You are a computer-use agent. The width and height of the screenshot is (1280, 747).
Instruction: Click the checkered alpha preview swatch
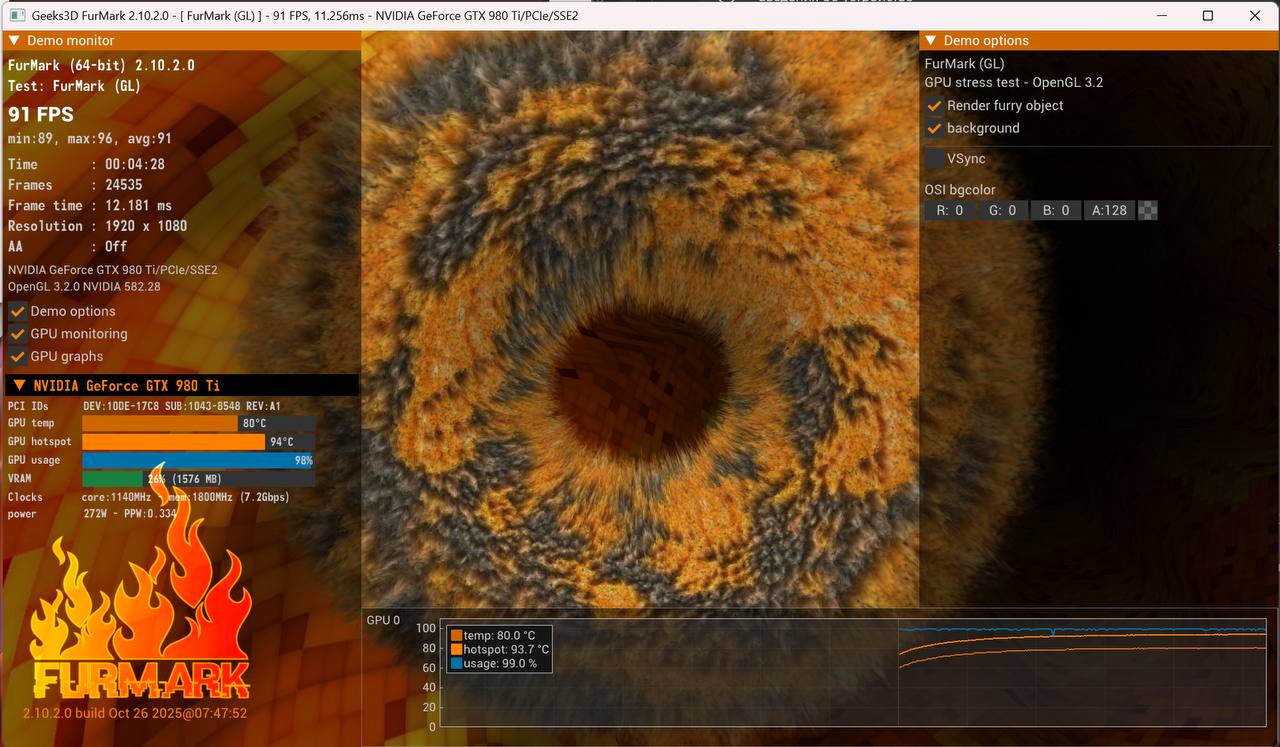[1148, 211]
